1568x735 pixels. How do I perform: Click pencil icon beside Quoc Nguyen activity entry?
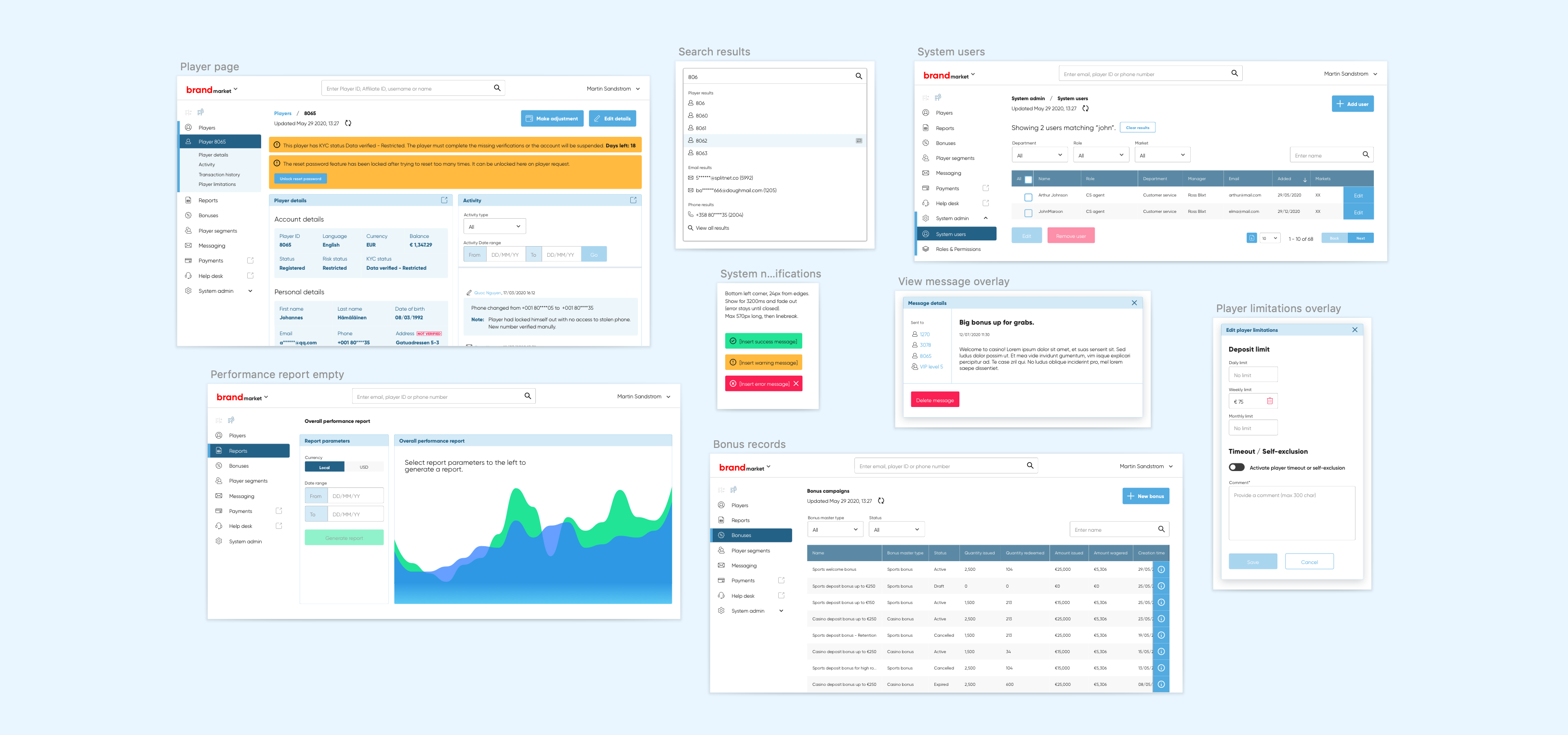[x=469, y=293]
